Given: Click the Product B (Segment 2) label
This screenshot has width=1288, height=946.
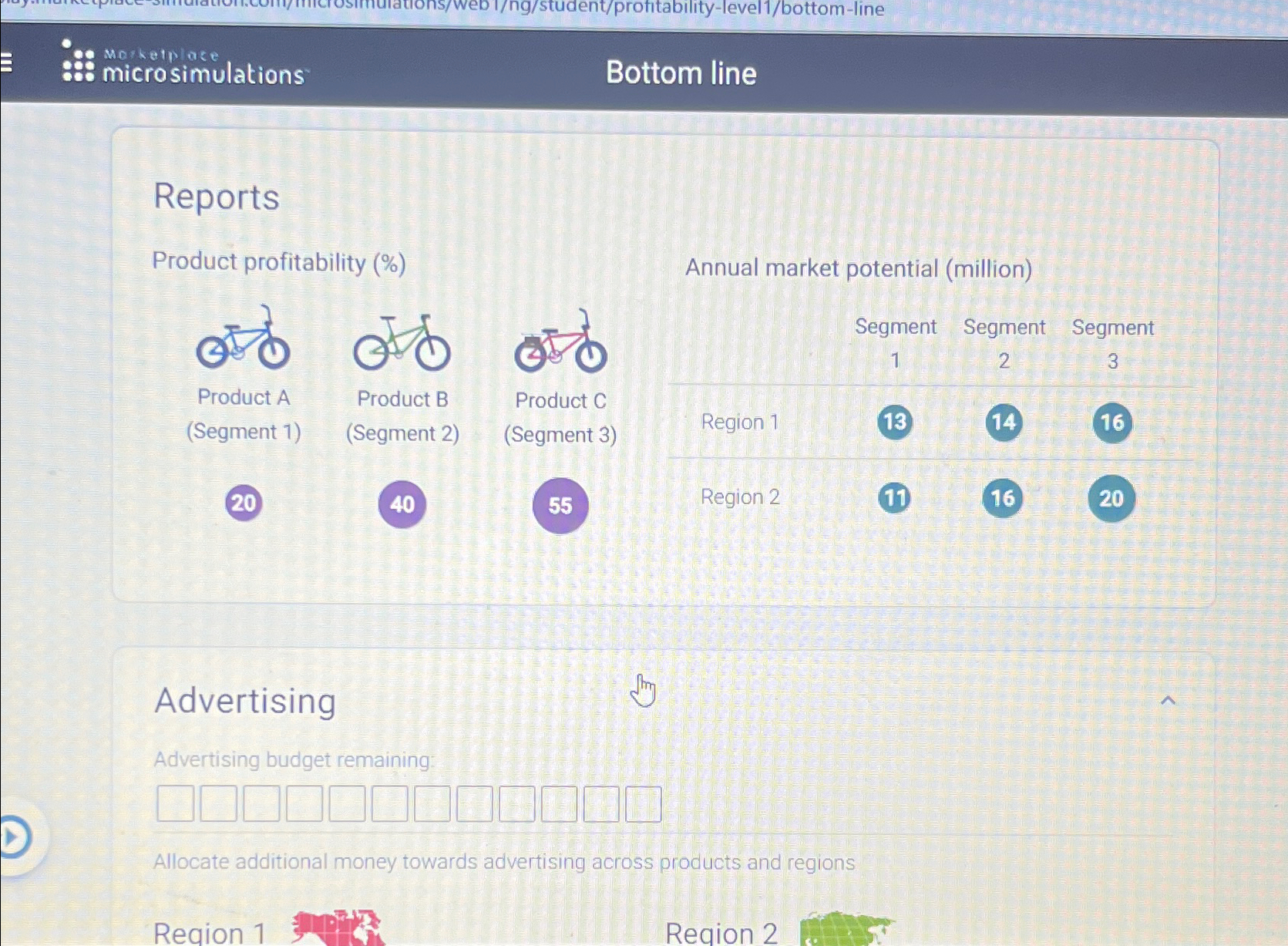Looking at the screenshot, I should point(402,416).
